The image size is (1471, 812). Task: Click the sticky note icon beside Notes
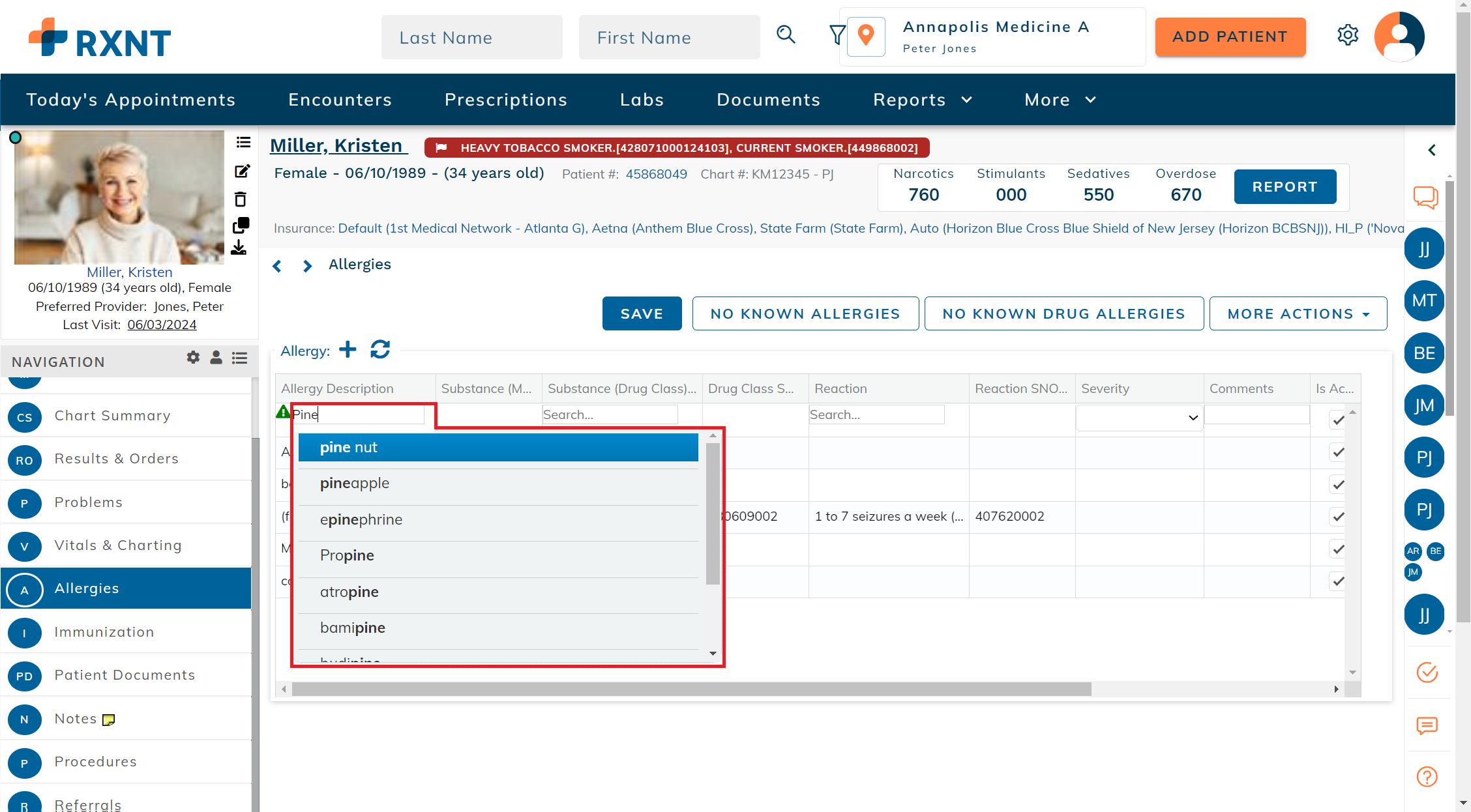(109, 719)
